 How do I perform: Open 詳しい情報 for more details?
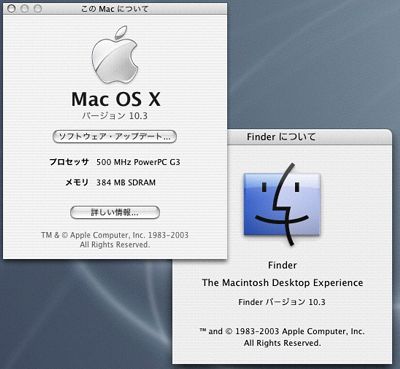[115, 212]
